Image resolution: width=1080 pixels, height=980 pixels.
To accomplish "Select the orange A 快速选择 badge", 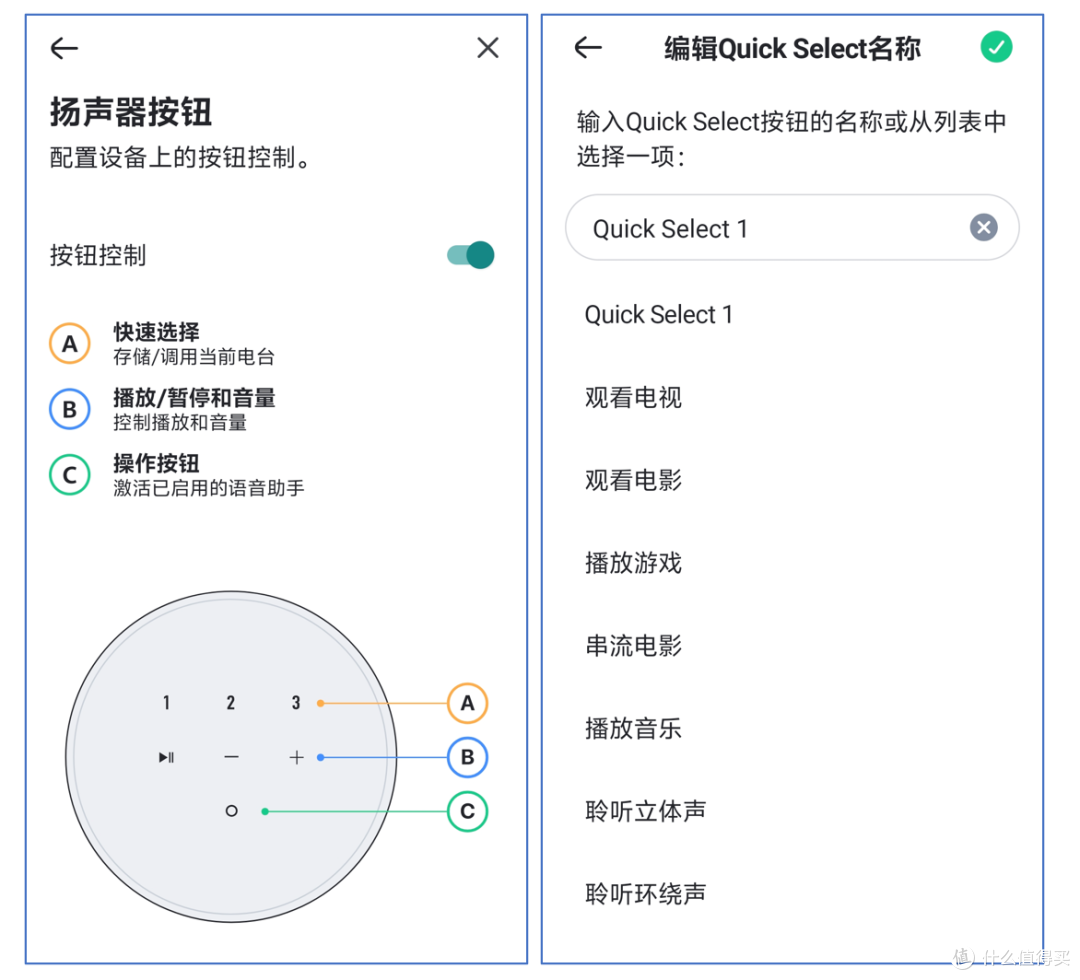I will [70, 343].
